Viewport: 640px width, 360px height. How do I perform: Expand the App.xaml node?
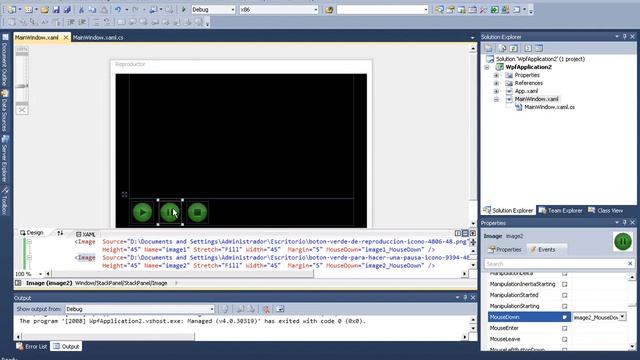click(x=496, y=91)
